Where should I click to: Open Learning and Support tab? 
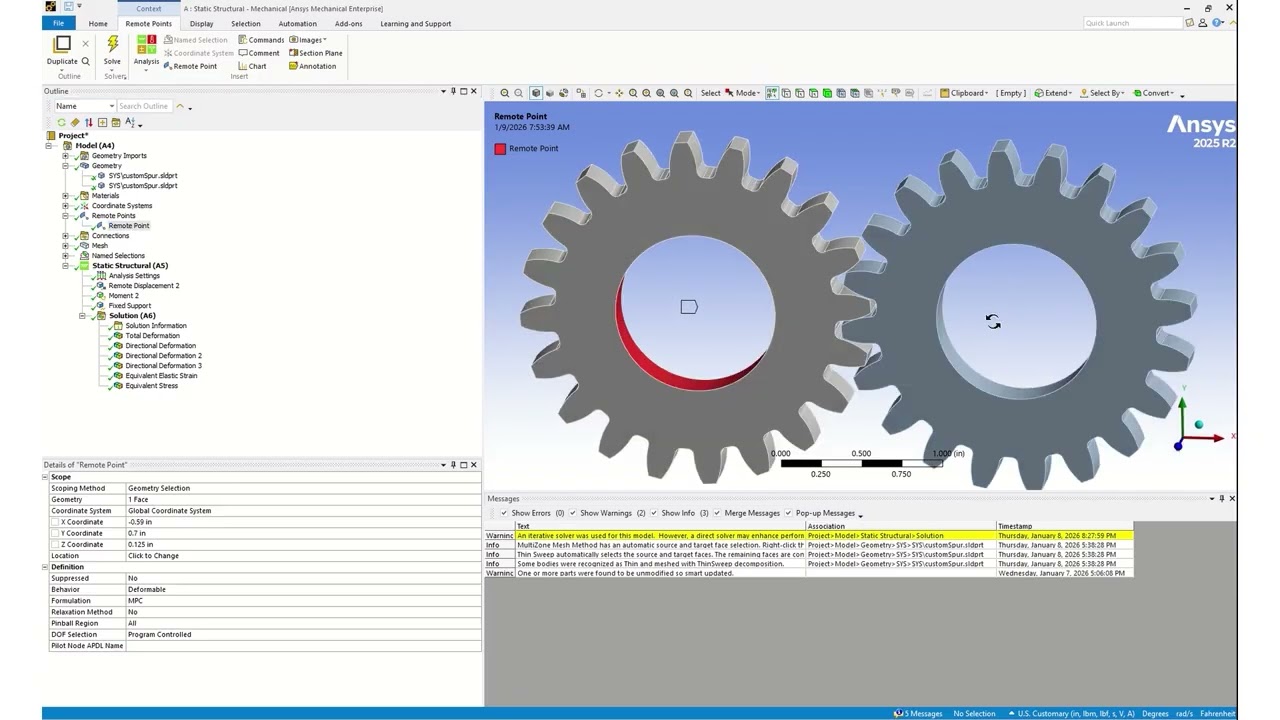click(x=415, y=23)
